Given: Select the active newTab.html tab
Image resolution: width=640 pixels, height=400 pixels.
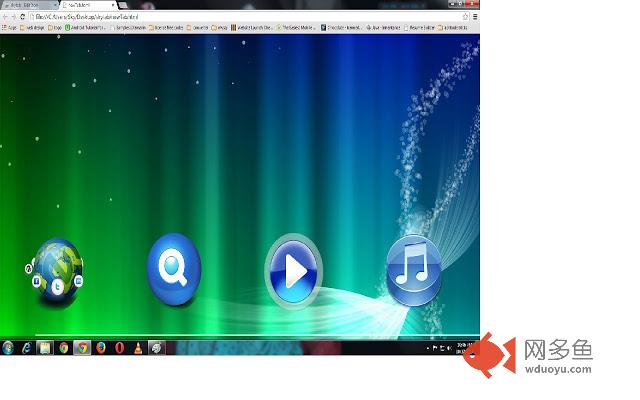Looking at the screenshot, I should point(87,5).
